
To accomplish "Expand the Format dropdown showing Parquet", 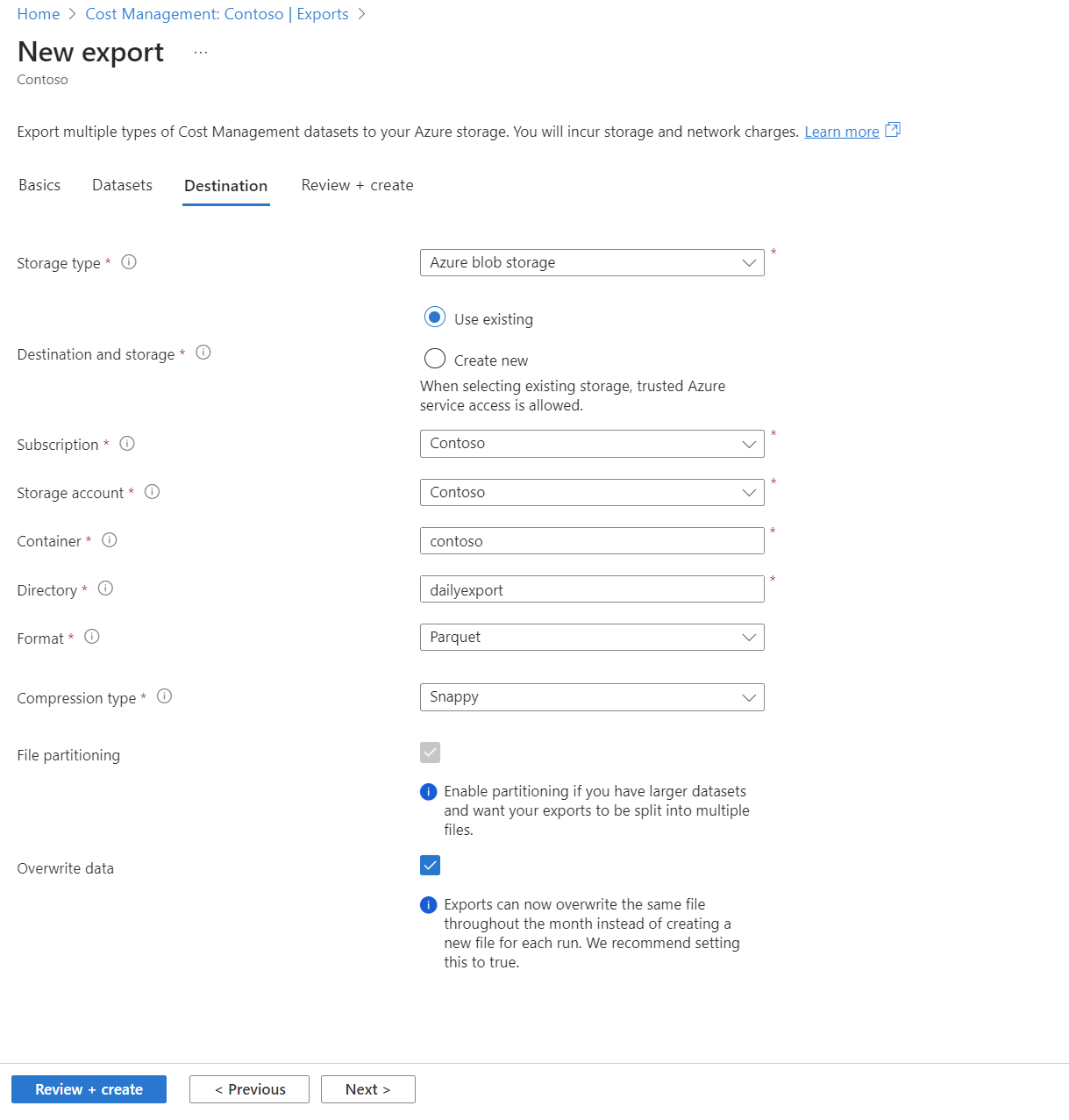I will 592,638.
